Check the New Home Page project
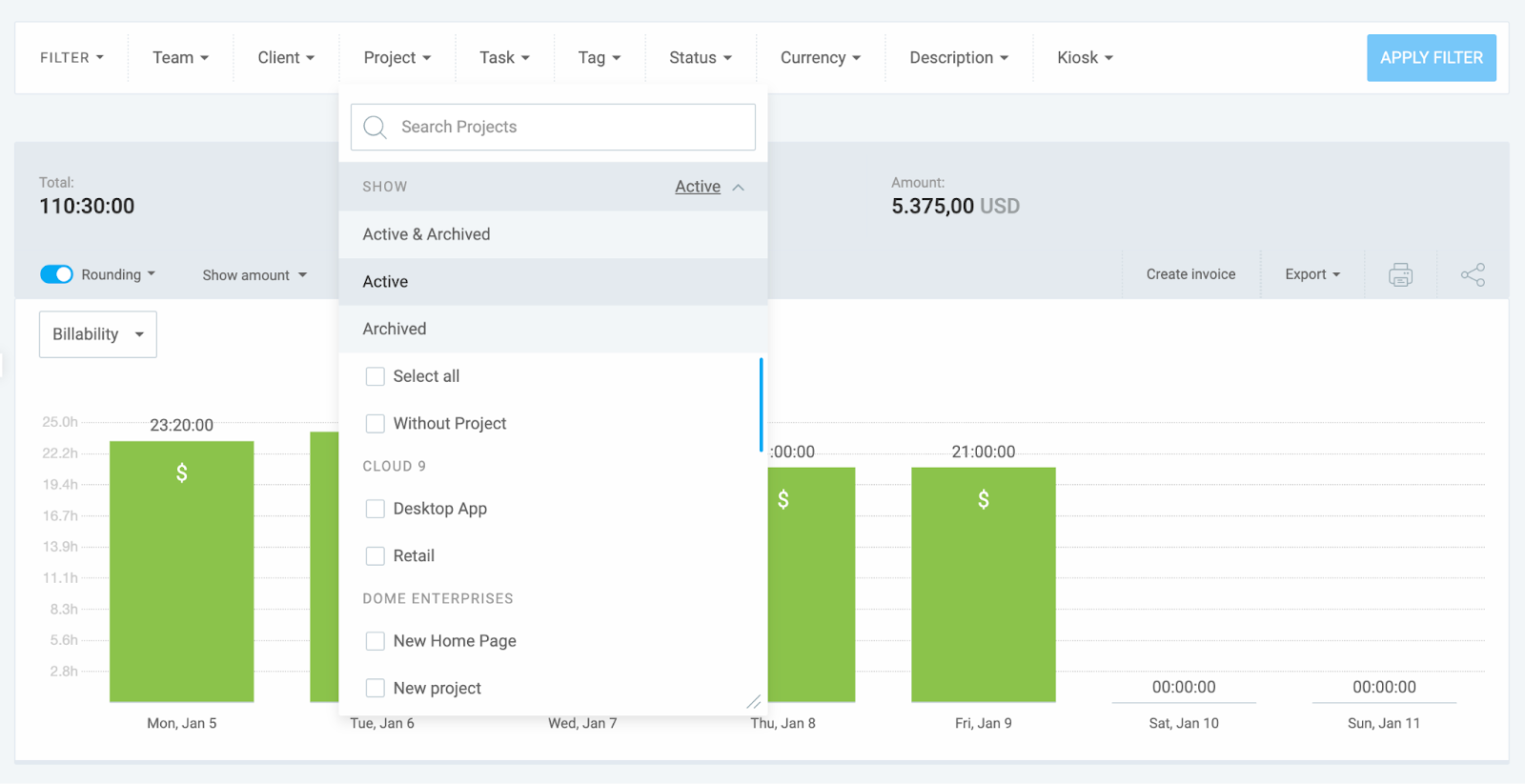The width and height of the screenshot is (1525, 784). 376,641
